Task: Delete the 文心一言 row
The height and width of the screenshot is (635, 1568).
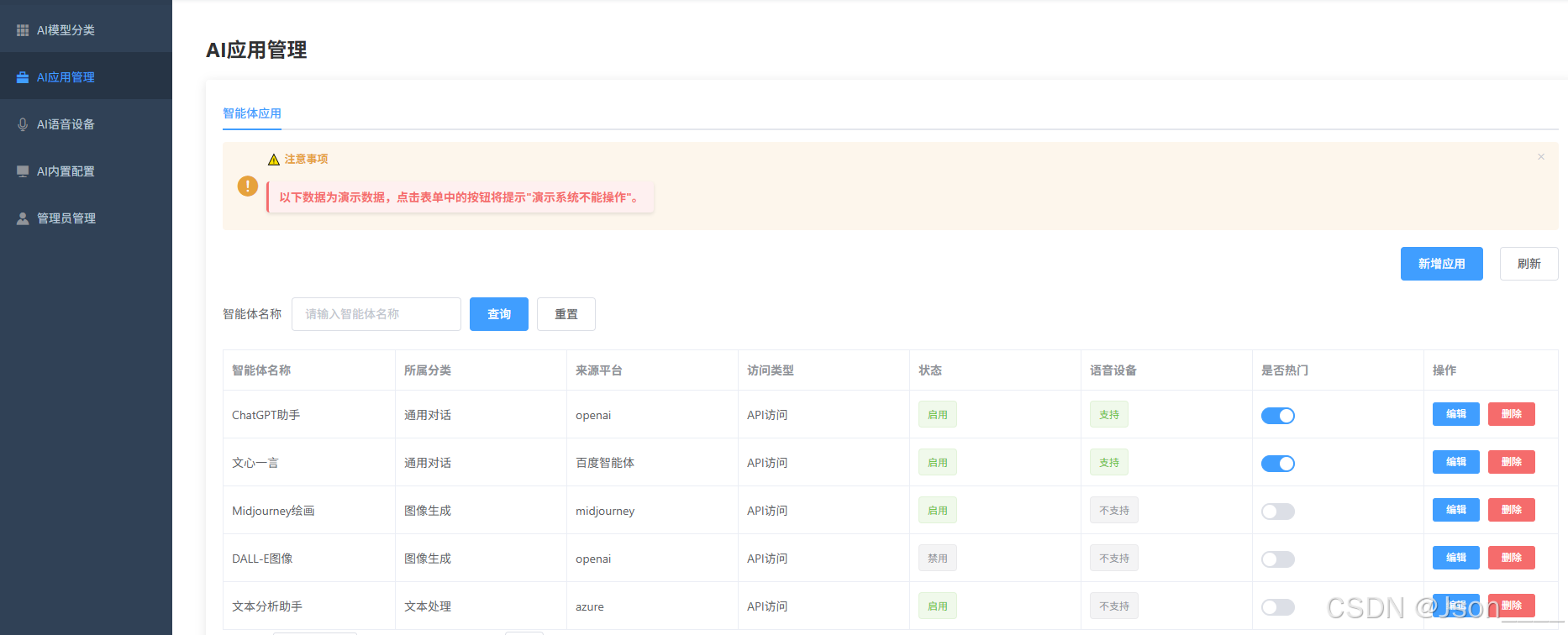Action: [1512, 462]
